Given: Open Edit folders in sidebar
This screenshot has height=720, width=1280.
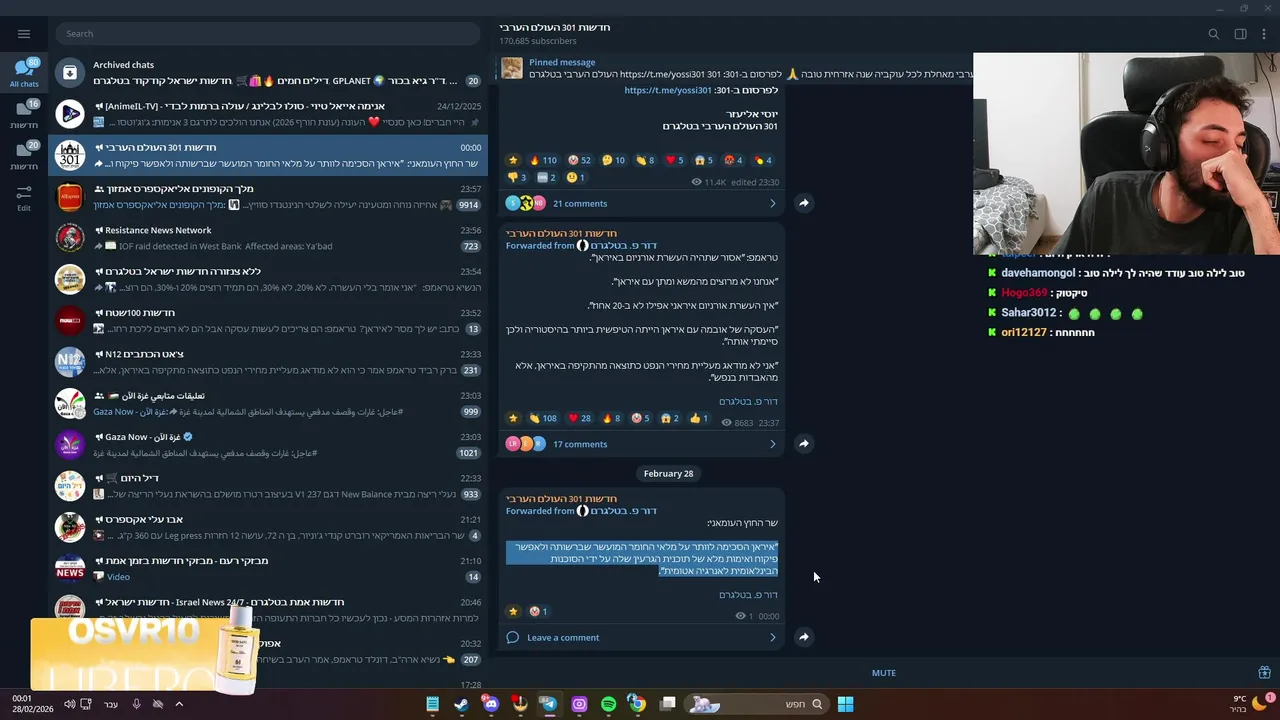Looking at the screenshot, I should click(24, 197).
